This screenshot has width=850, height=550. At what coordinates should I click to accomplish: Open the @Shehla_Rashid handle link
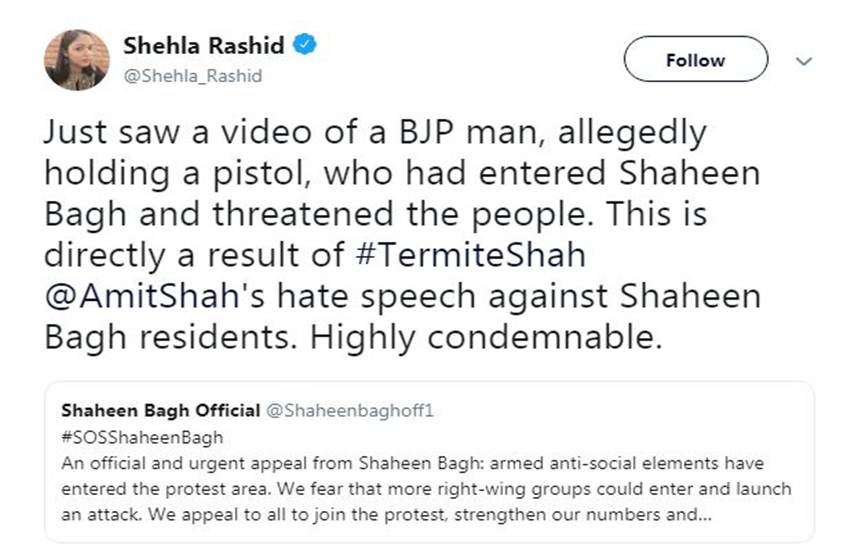pos(178,75)
